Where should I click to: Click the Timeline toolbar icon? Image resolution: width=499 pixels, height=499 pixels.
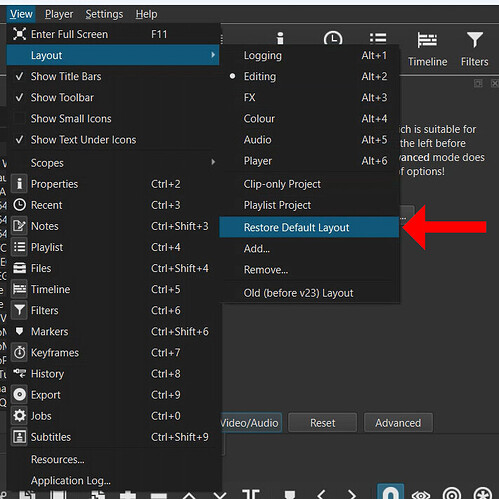[427, 40]
